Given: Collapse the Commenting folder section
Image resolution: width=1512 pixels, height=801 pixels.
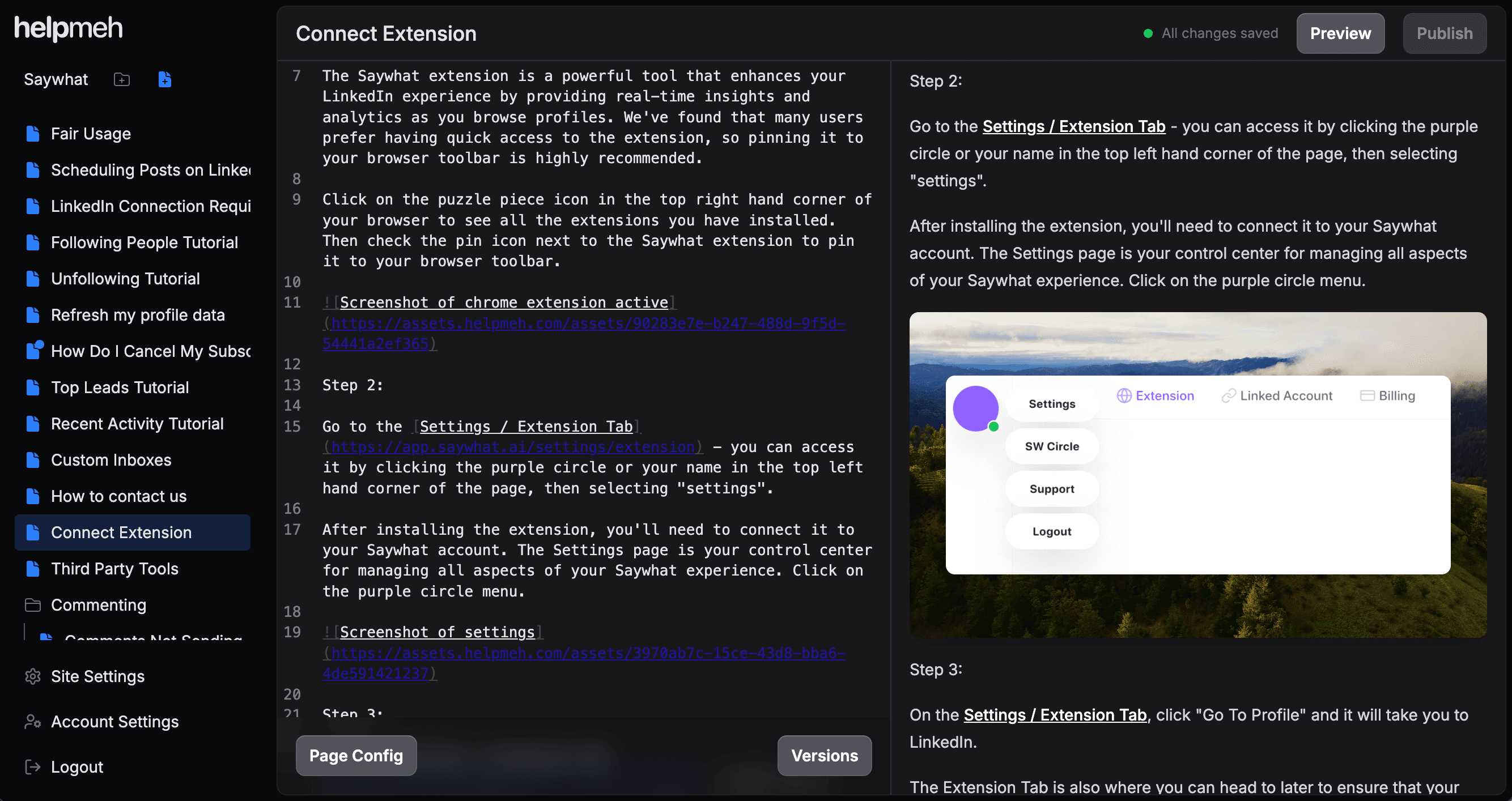Looking at the screenshot, I should click(97, 605).
